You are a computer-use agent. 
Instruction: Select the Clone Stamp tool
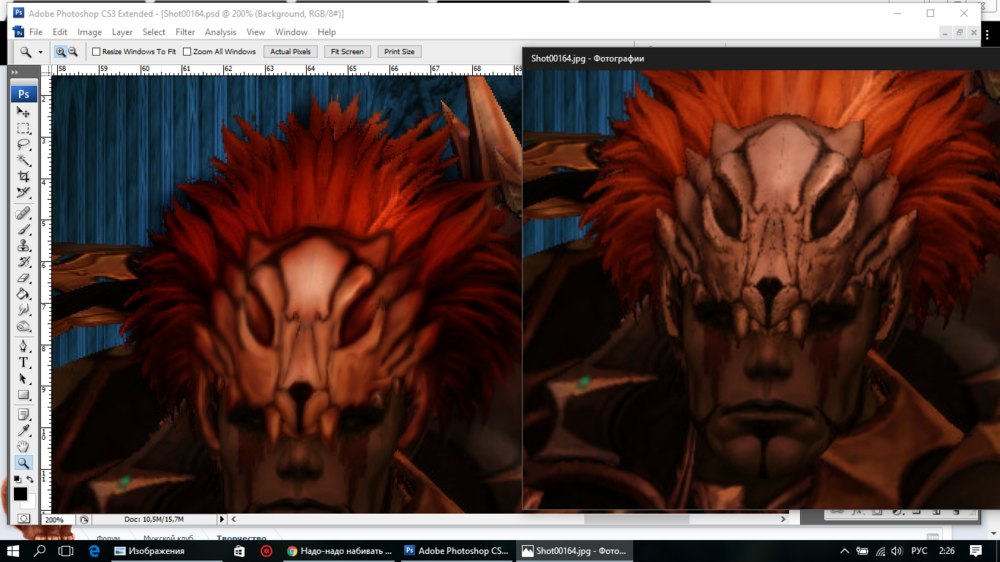click(x=24, y=246)
